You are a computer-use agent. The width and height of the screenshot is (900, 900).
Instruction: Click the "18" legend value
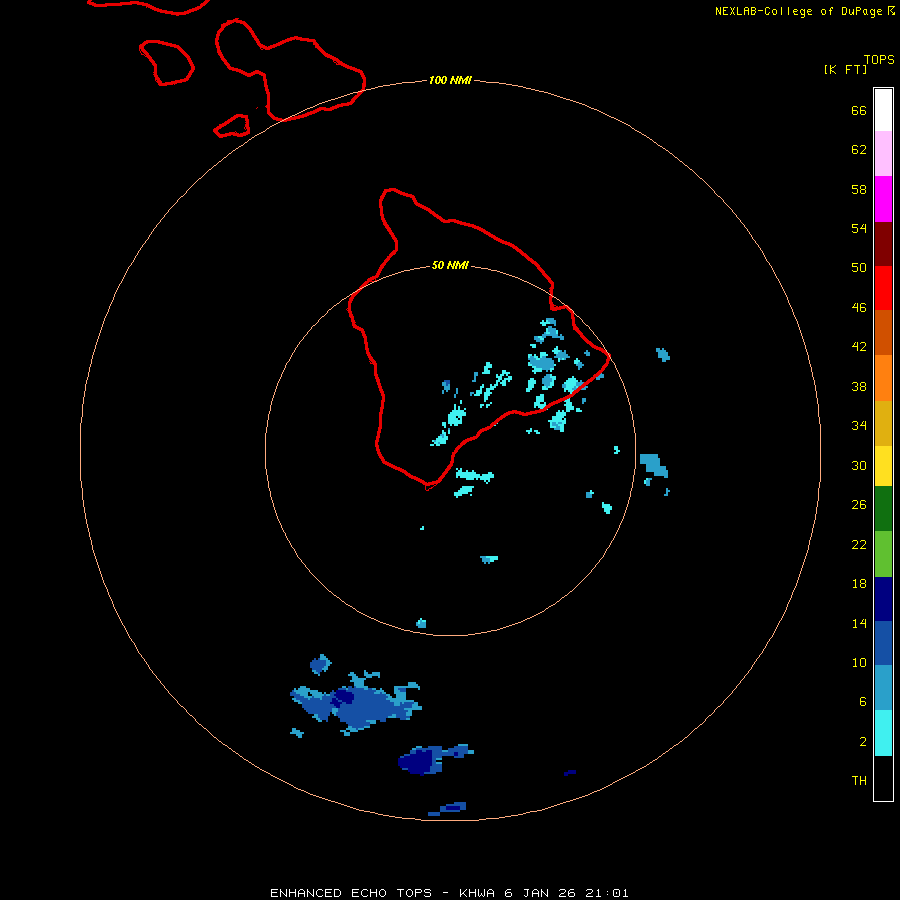point(859,584)
